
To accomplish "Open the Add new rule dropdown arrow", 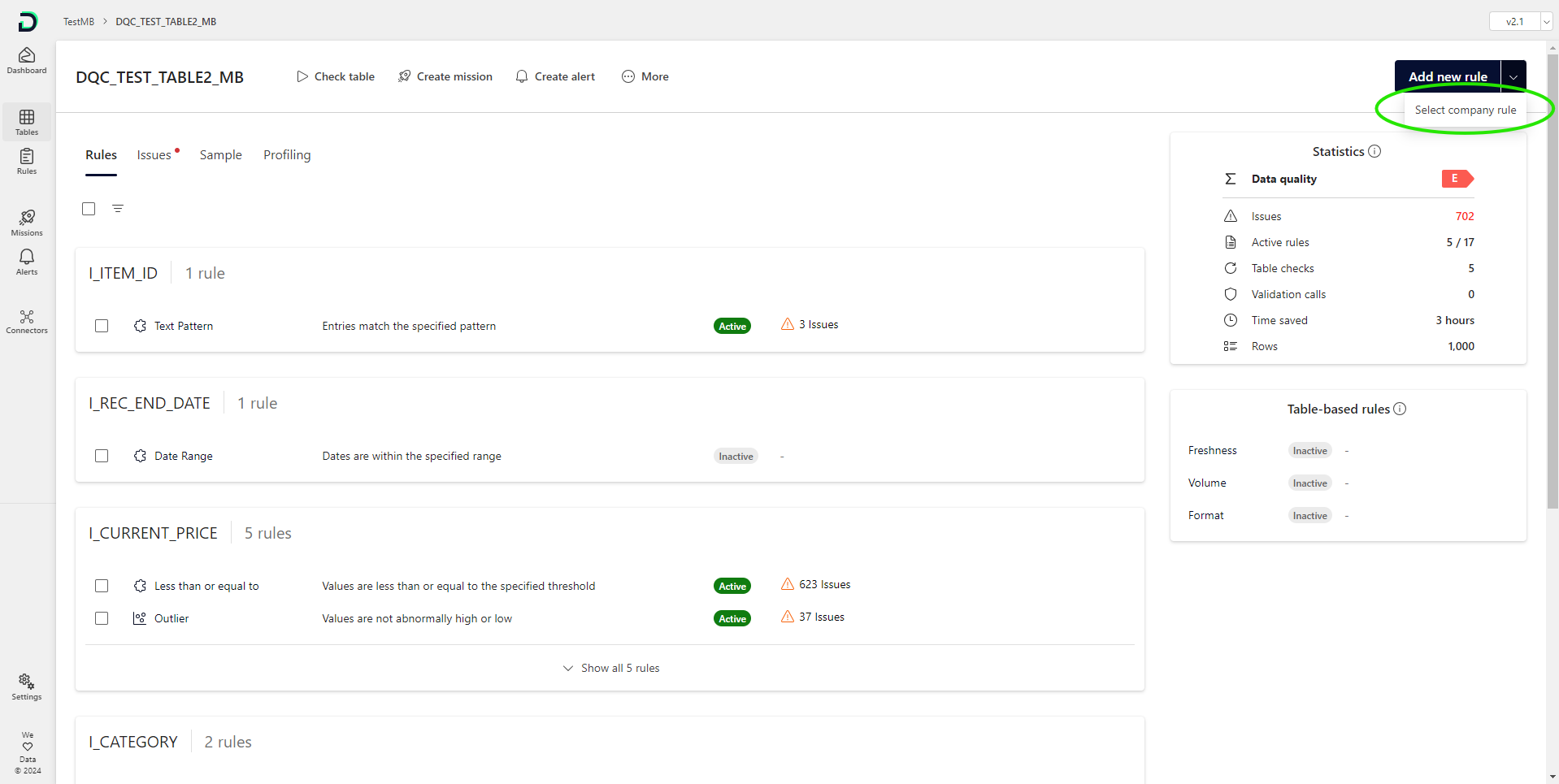I will [1513, 76].
